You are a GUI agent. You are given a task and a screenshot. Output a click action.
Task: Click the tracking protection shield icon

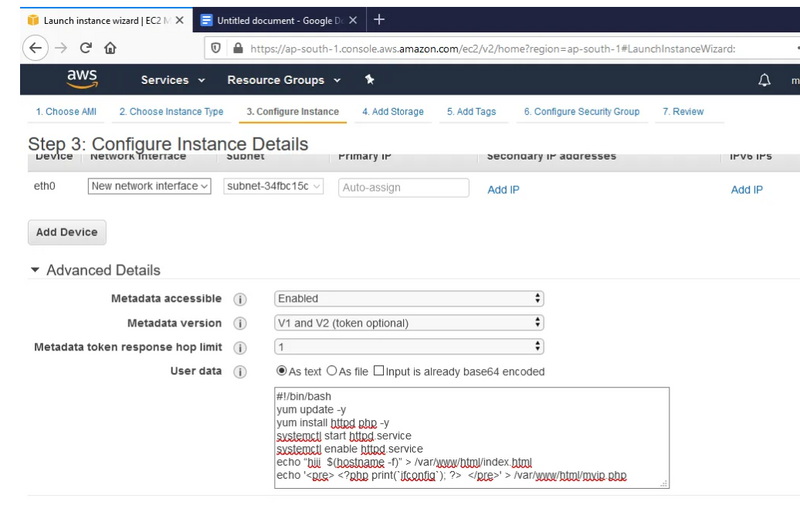[216, 48]
